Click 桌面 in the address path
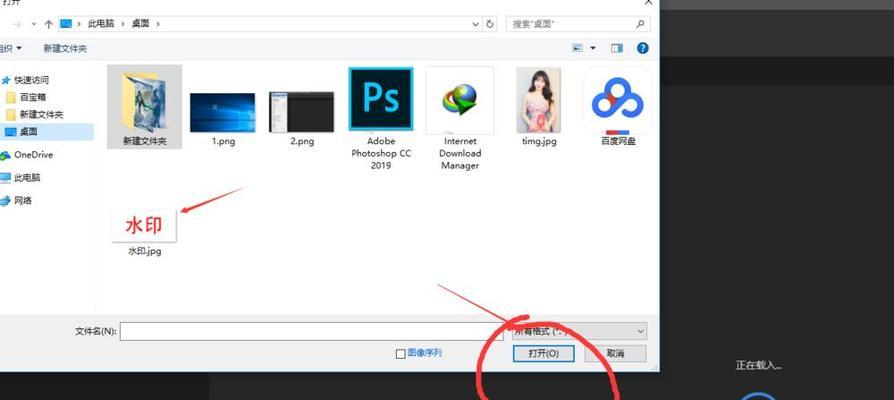 pos(140,24)
